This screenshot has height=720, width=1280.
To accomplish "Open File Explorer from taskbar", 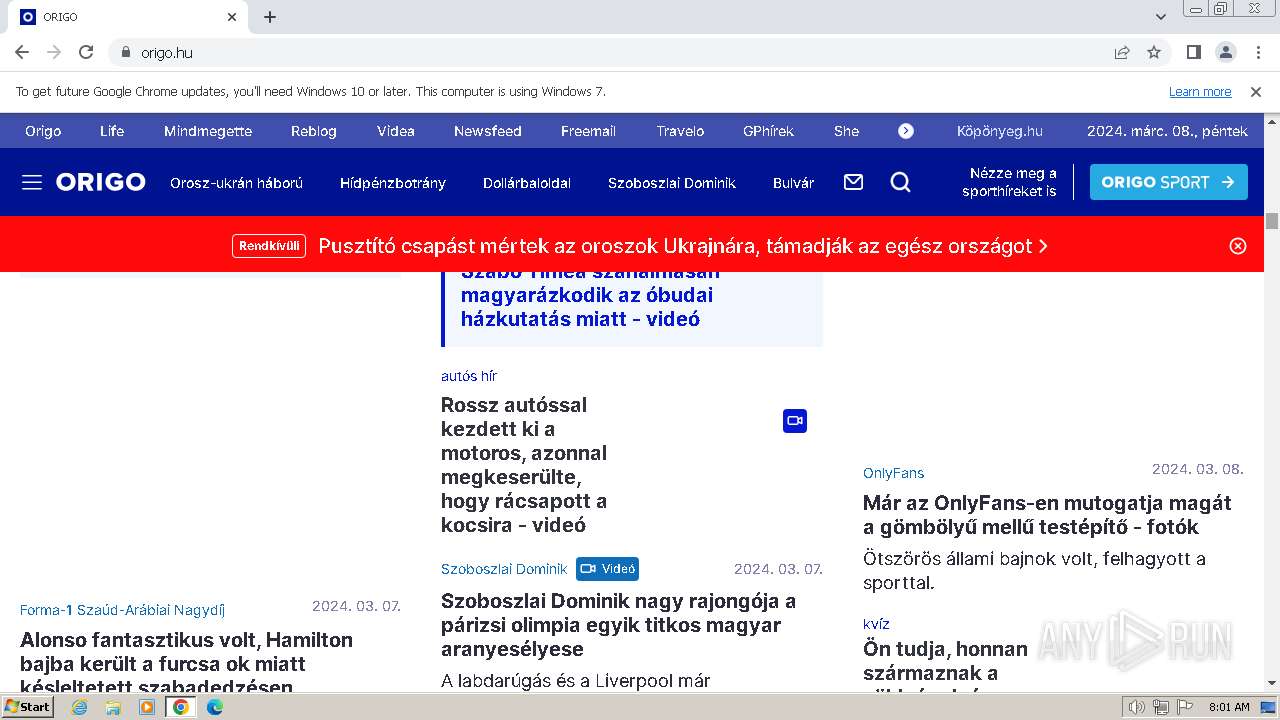I will pos(113,707).
